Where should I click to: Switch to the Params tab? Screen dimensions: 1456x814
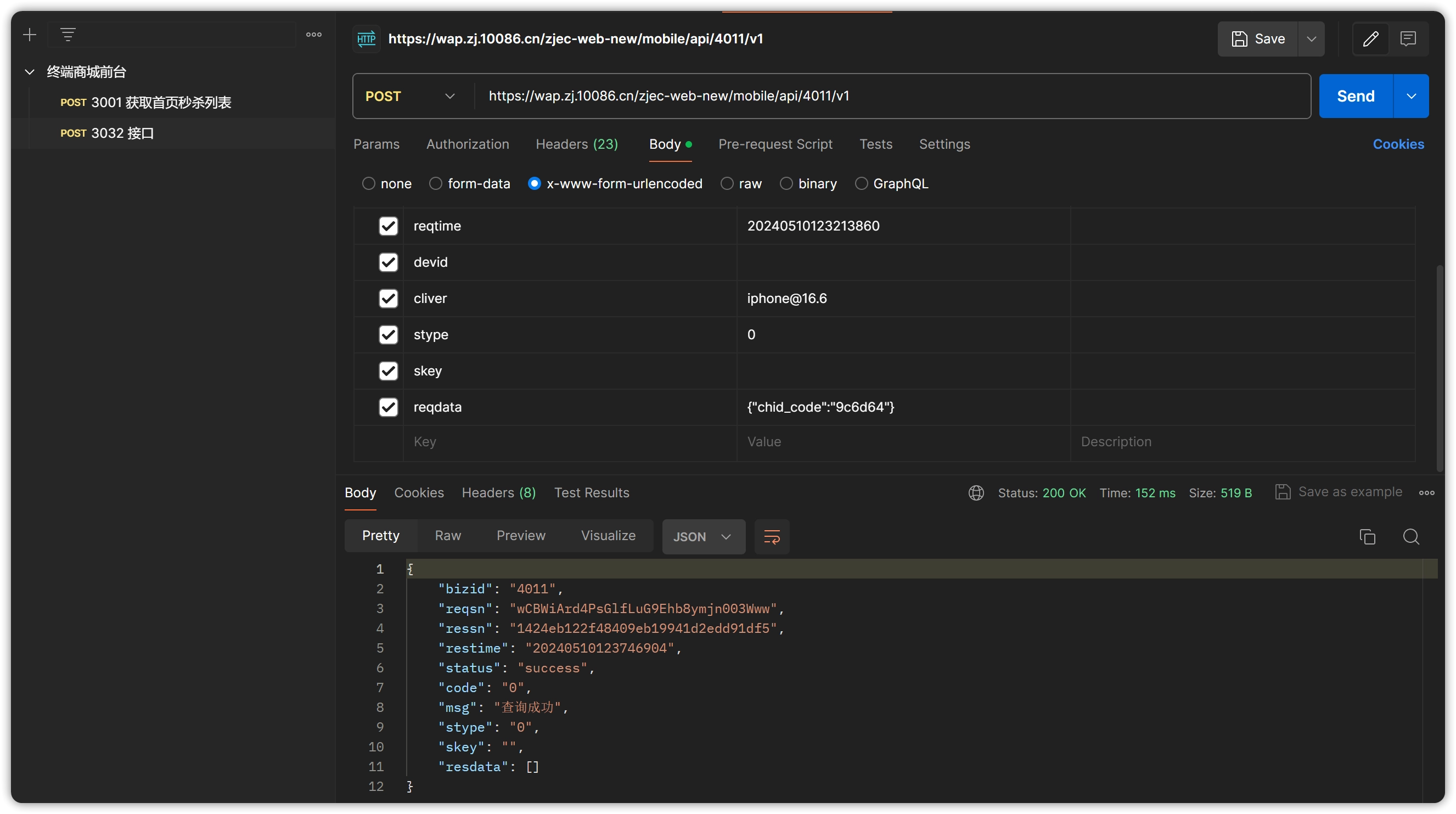(x=376, y=144)
